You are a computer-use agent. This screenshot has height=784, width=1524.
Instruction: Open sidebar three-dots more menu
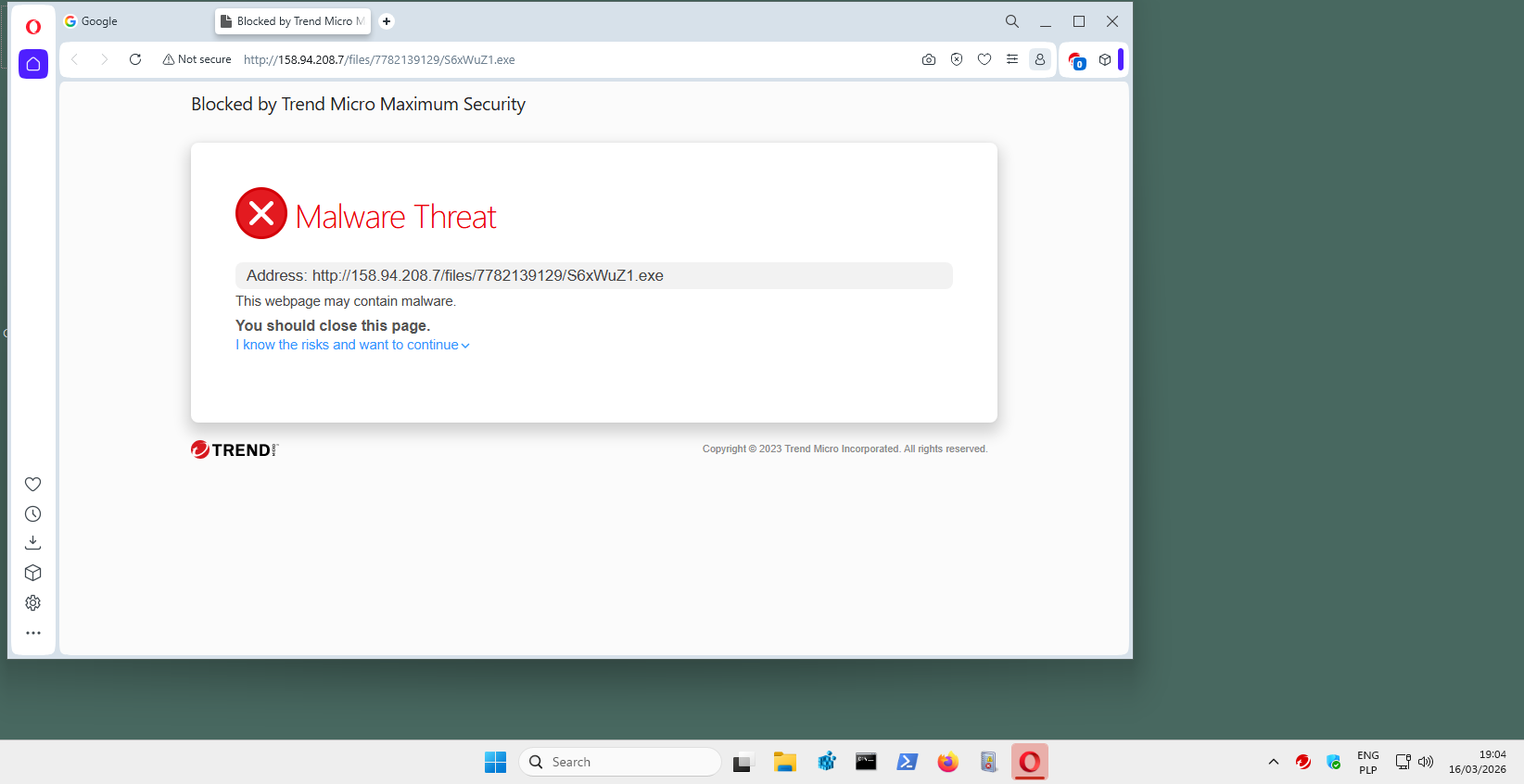[33, 633]
